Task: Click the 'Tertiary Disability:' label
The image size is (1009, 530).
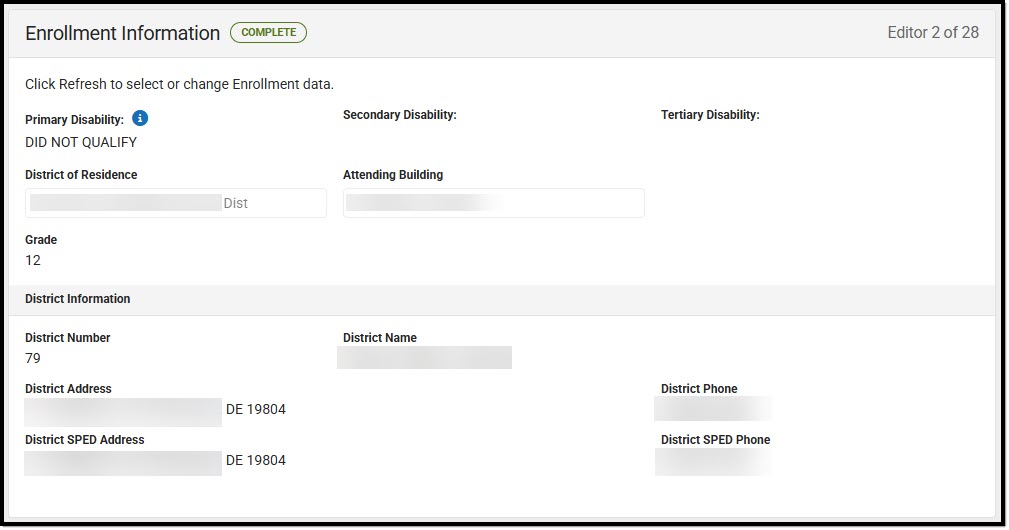Action: click(x=710, y=114)
